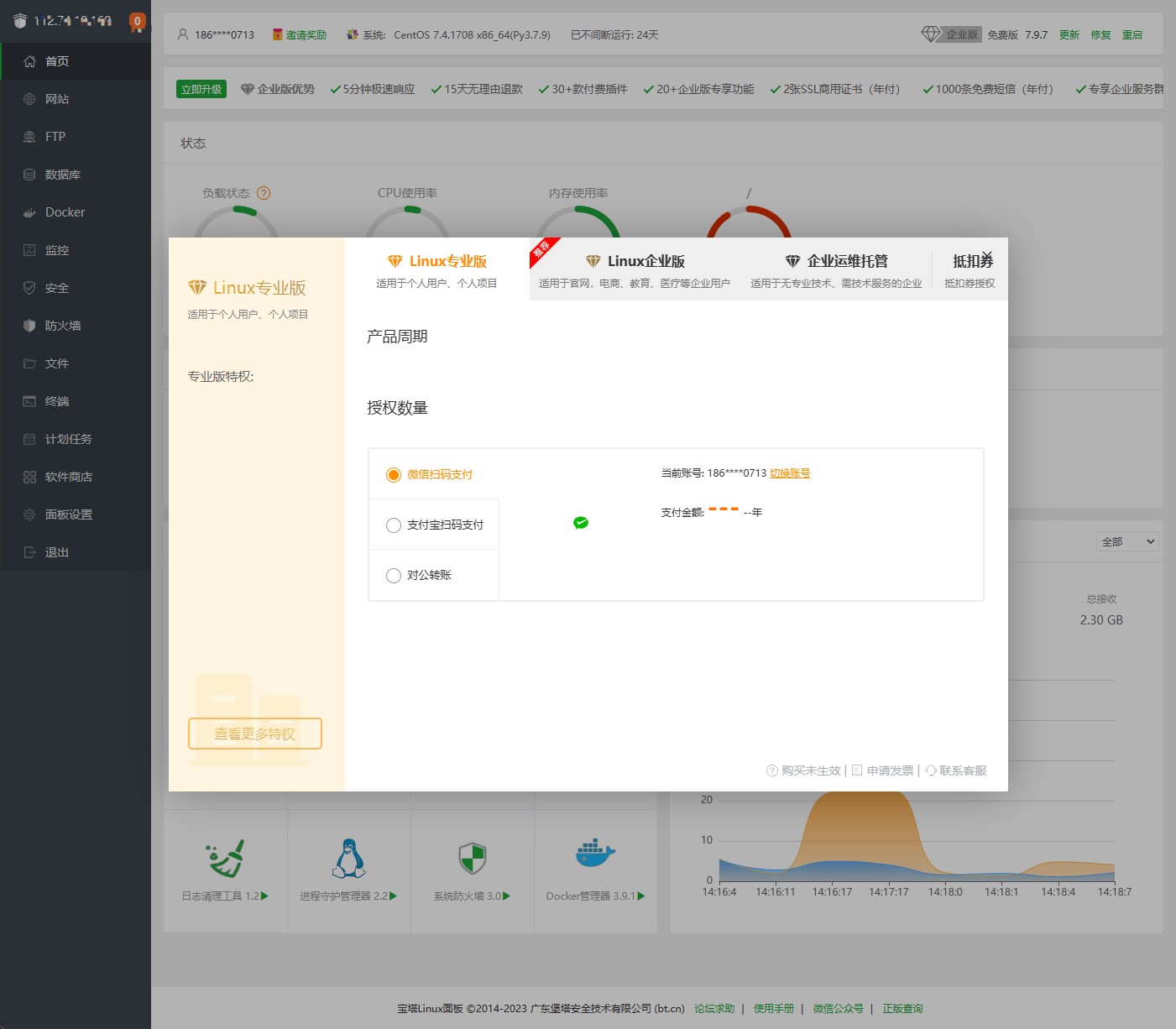Image resolution: width=1176 pixels, height=1029 pixels.
Task: Click the 日志清理工具 broom icon
Action: click(225, 858)
